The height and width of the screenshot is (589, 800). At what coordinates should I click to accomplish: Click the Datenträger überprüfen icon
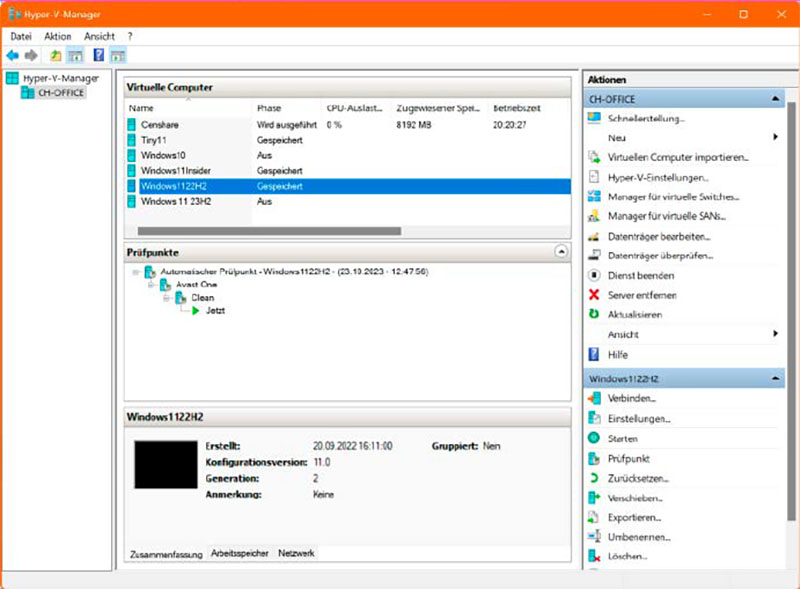coord(594,255)
